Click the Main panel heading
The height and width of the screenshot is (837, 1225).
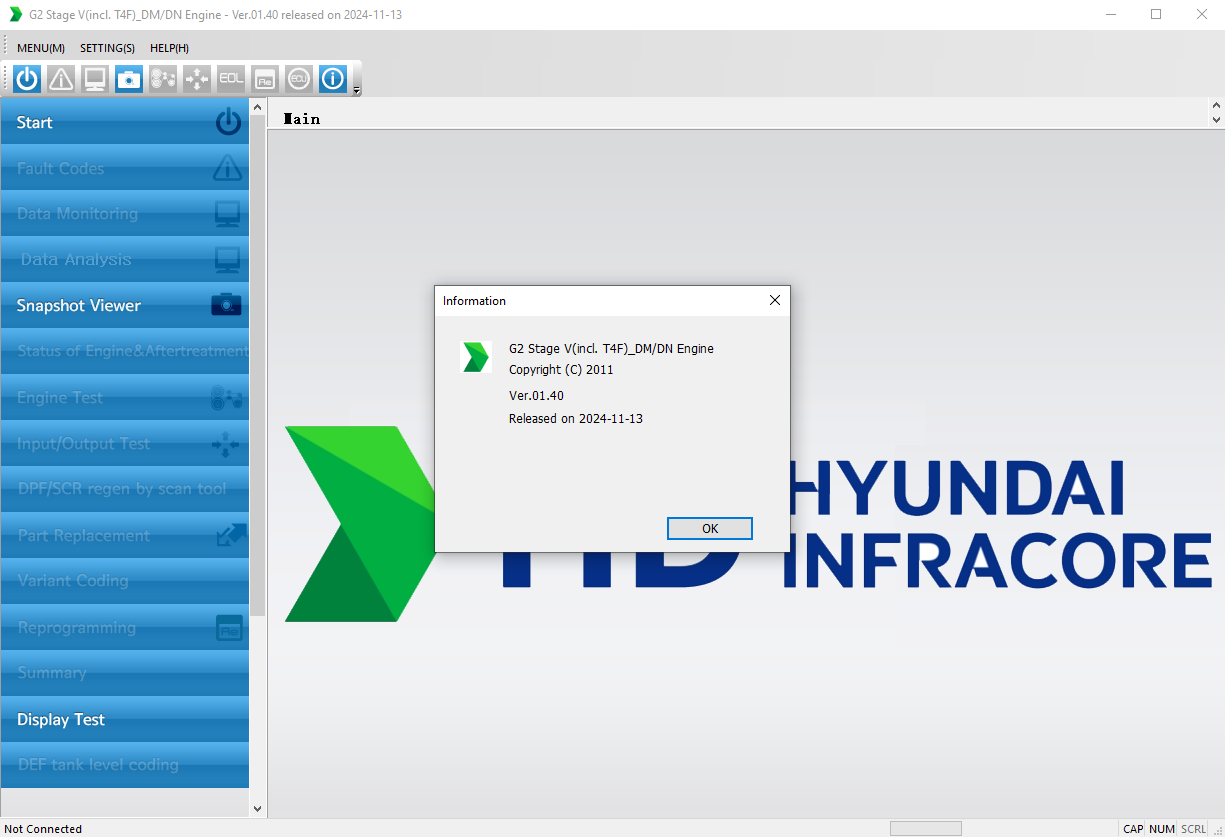[302, 119]
